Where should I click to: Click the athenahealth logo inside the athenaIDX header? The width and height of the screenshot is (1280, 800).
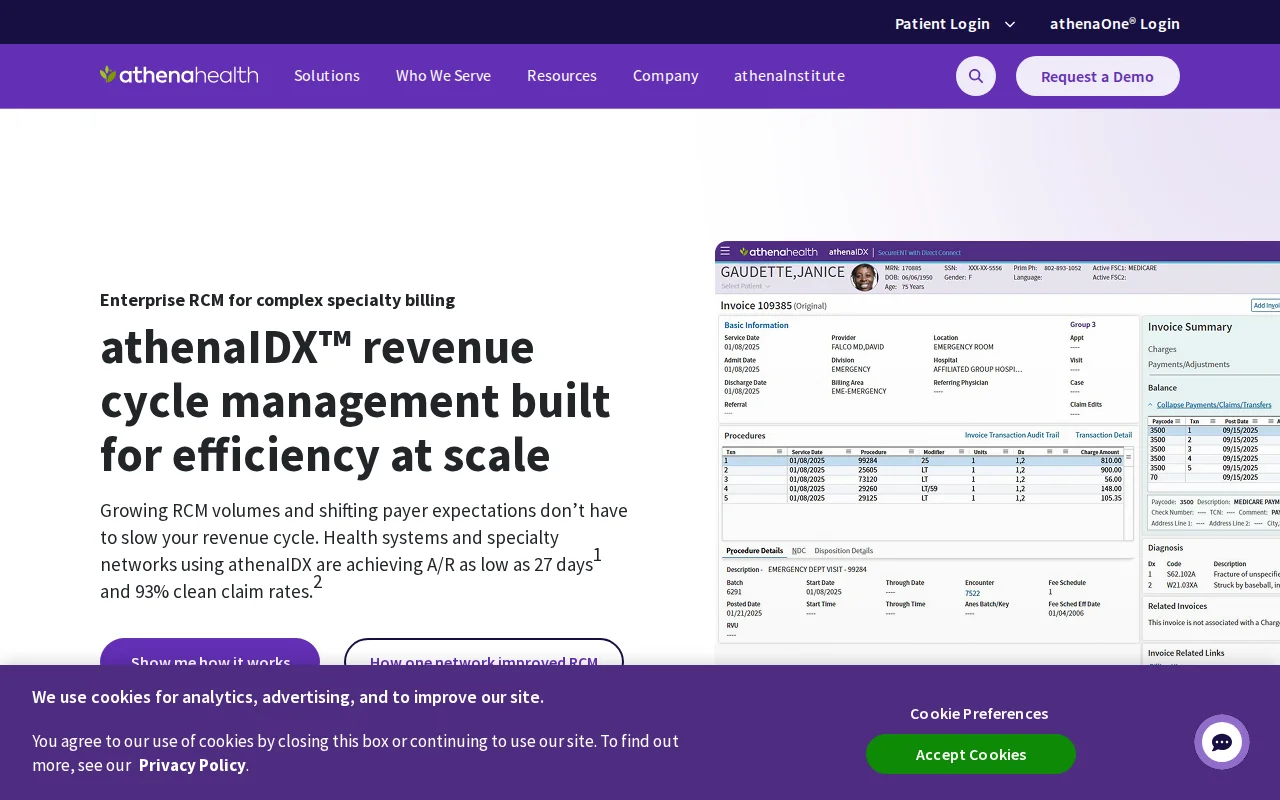click(779, 251)
